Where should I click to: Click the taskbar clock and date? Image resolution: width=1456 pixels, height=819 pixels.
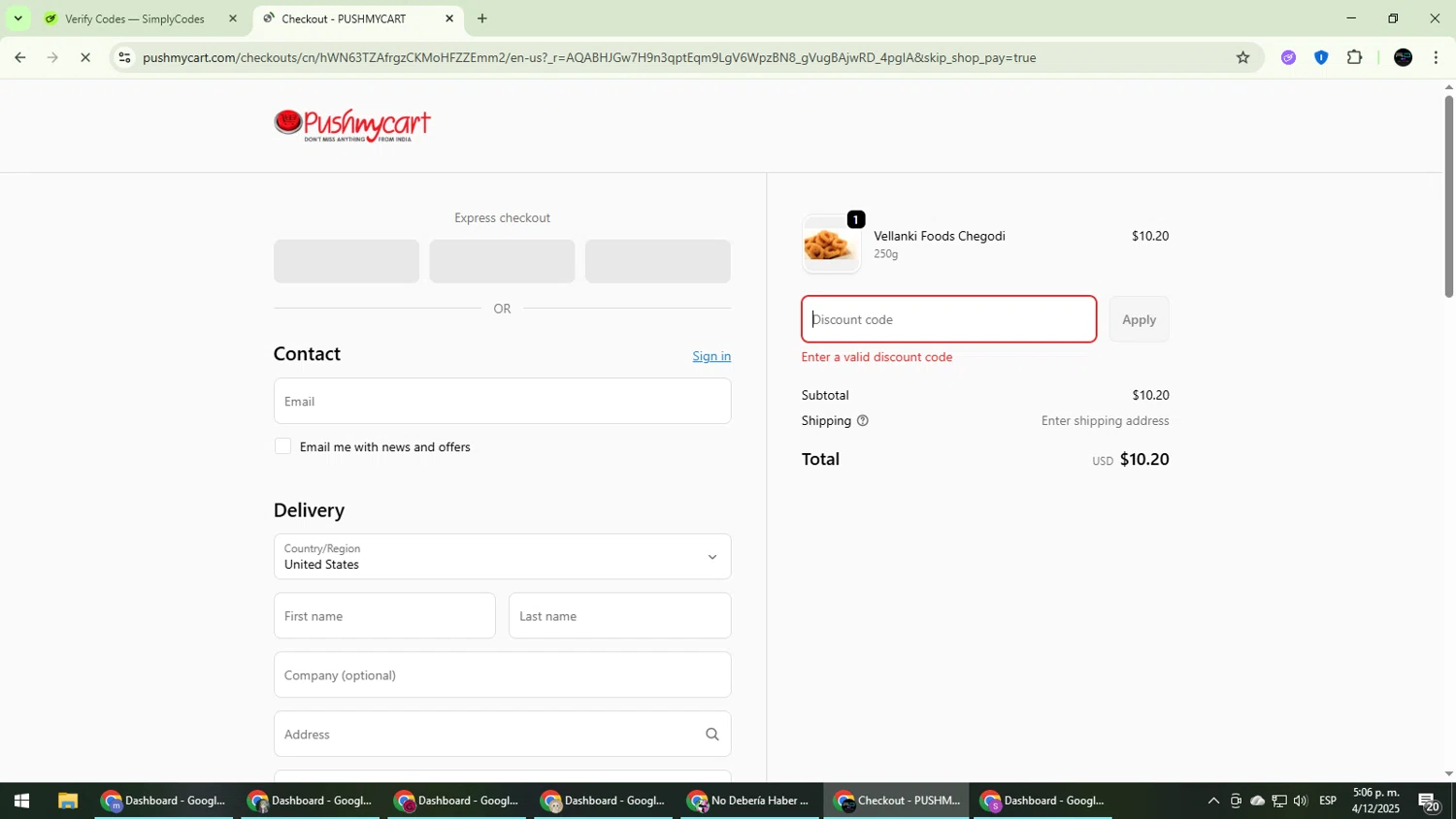click(1375, 802)
